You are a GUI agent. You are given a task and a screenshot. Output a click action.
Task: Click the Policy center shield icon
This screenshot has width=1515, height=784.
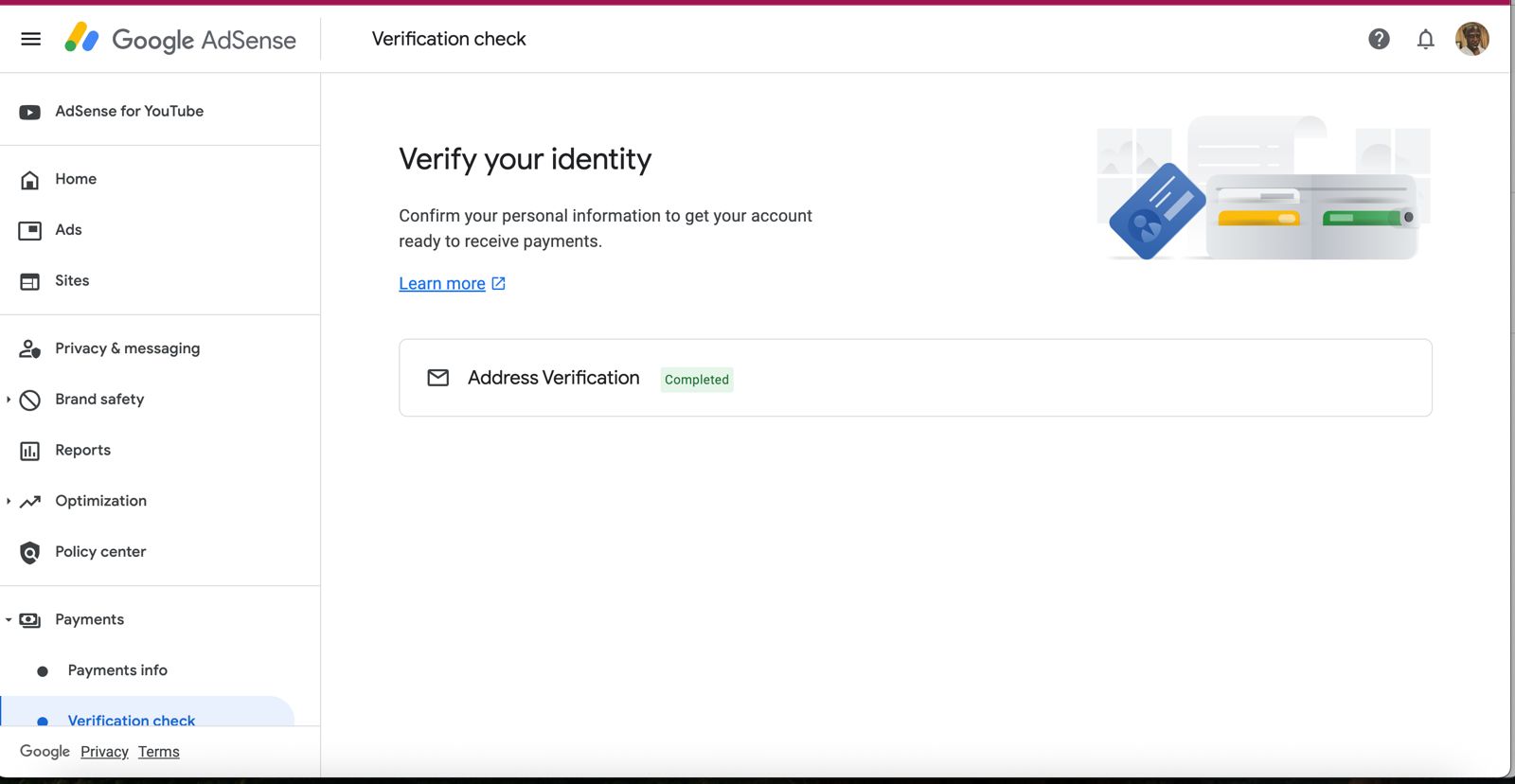[30, 552]
